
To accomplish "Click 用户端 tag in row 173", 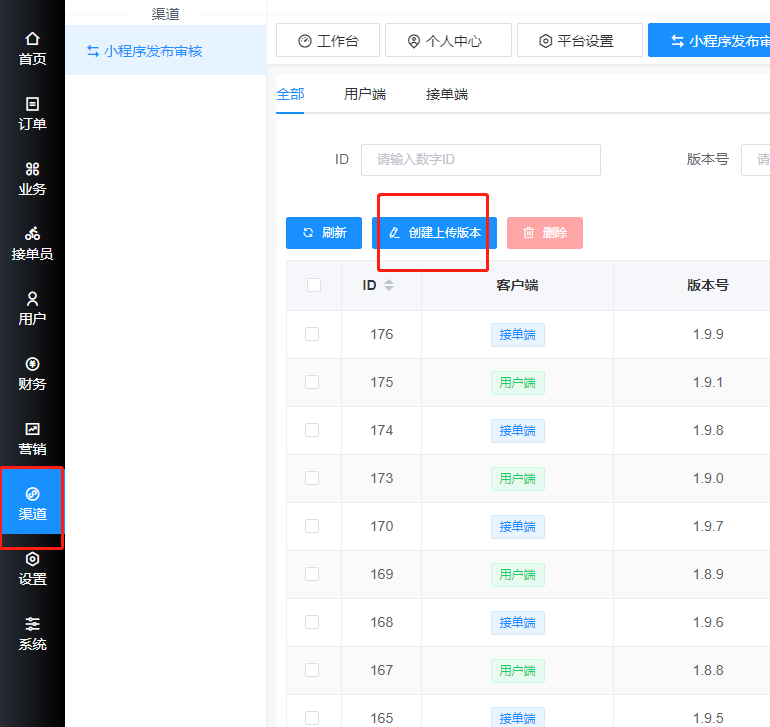I will (x=518, y=479).
